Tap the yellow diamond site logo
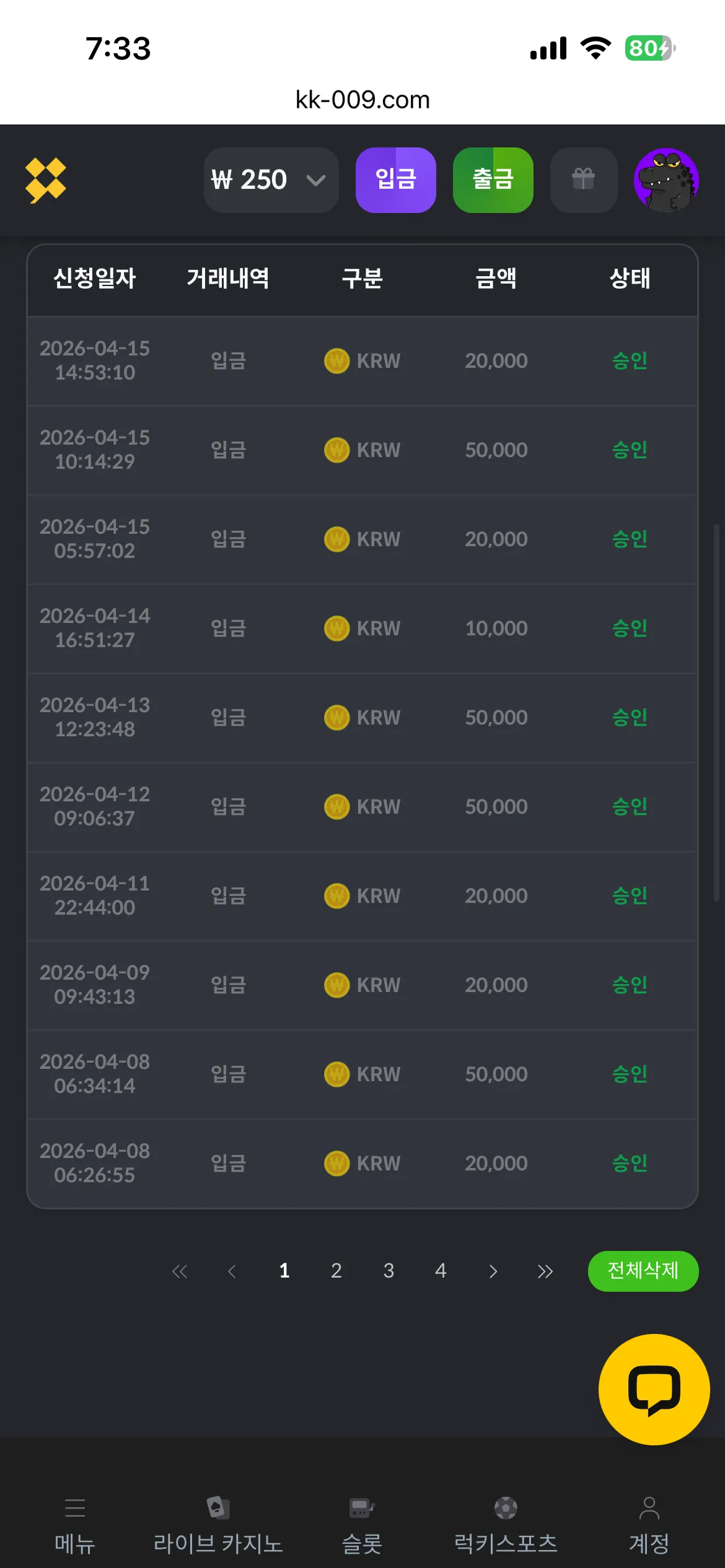The image size is (725, 1568). click(x=45, y=180)
